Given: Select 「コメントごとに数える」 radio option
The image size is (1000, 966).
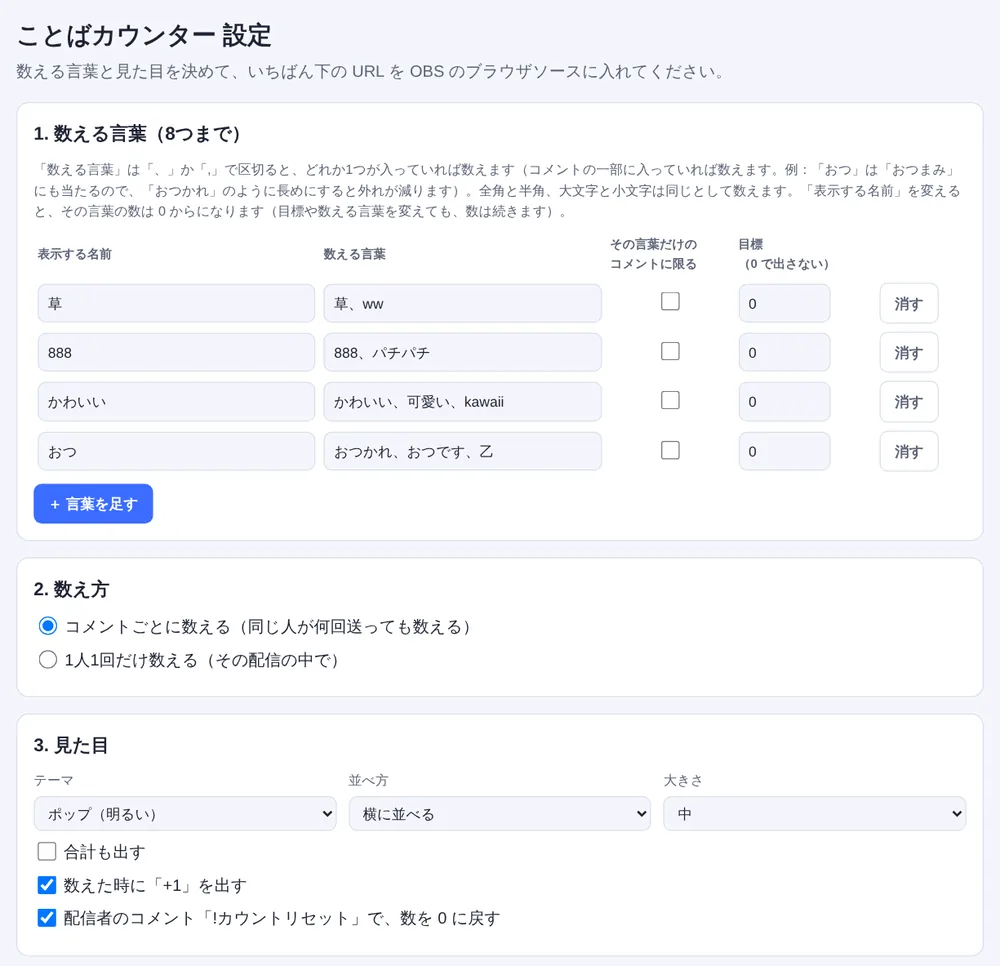Looking at the screenshot, I should click(x=48, y=626).
